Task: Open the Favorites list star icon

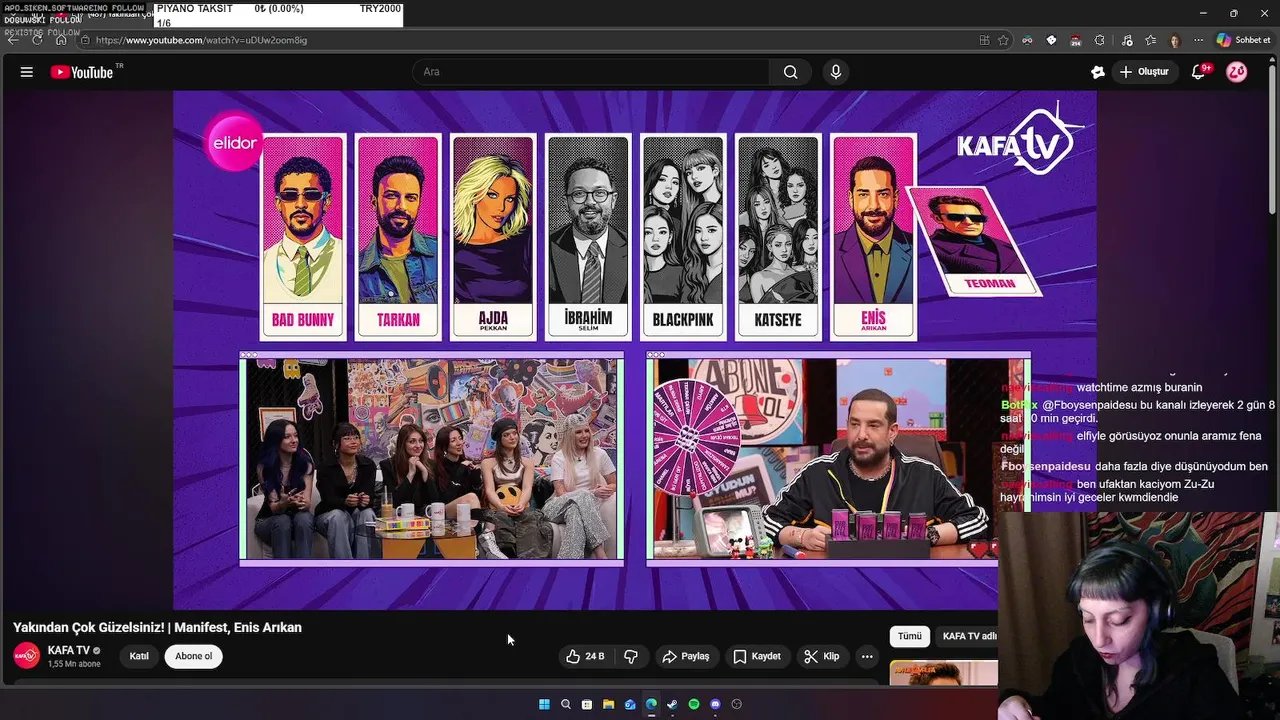Action: [x=1151, y=40]
